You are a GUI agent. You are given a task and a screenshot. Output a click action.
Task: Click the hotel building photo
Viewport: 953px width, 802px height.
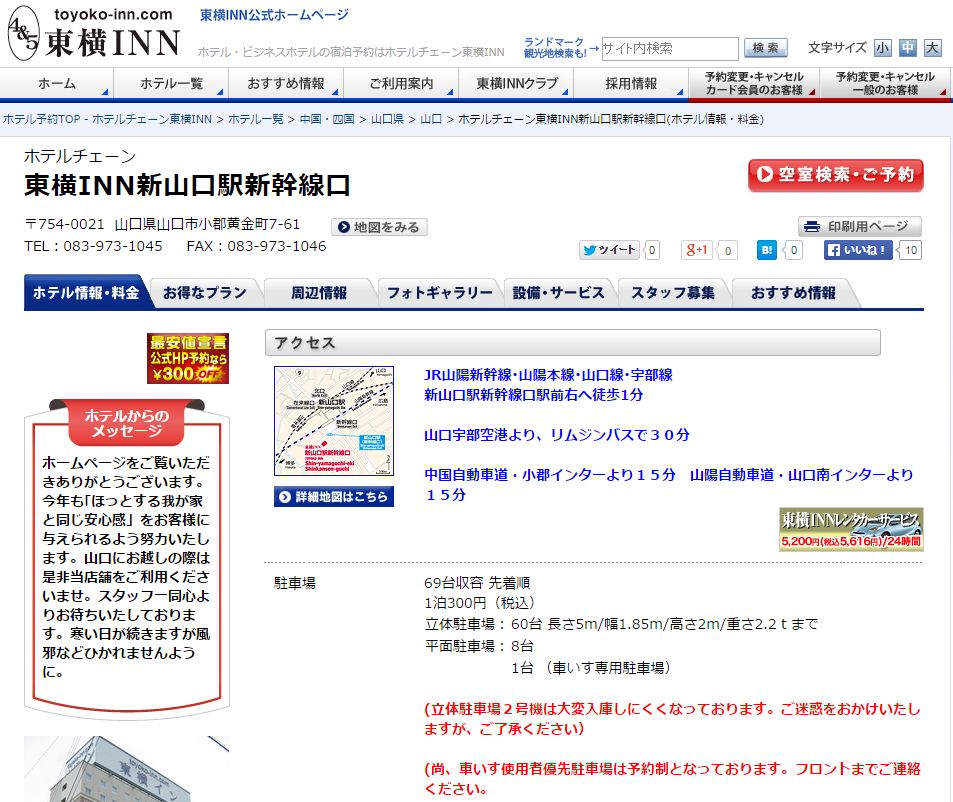126,769
